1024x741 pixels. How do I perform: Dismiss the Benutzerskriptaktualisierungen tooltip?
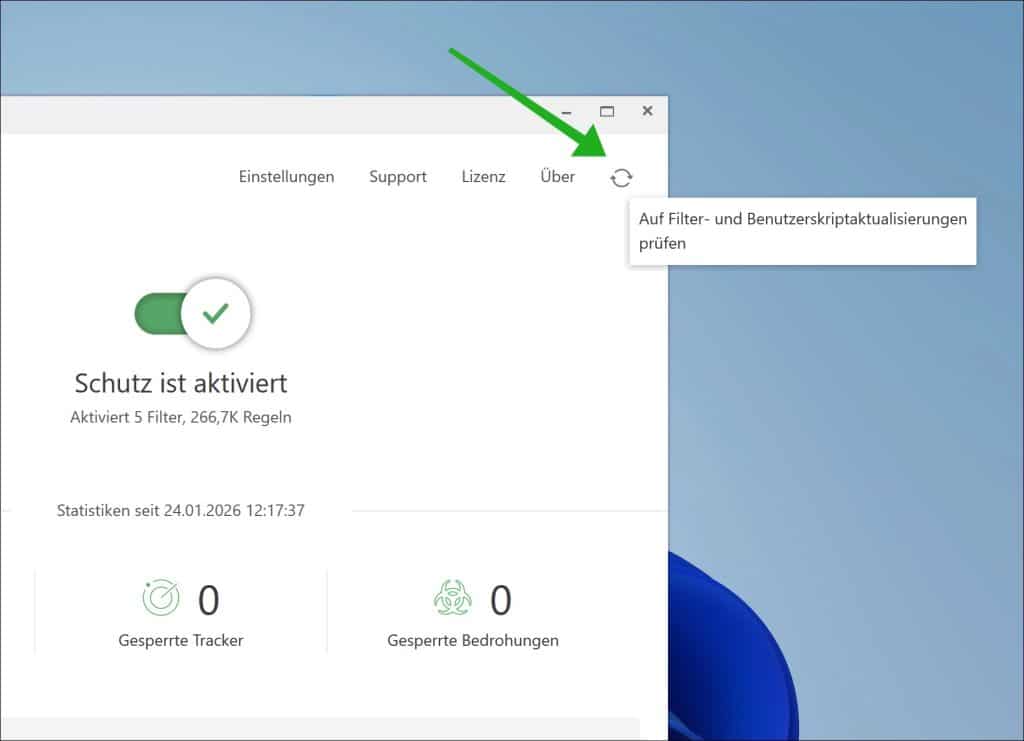[x=803, y=231]
